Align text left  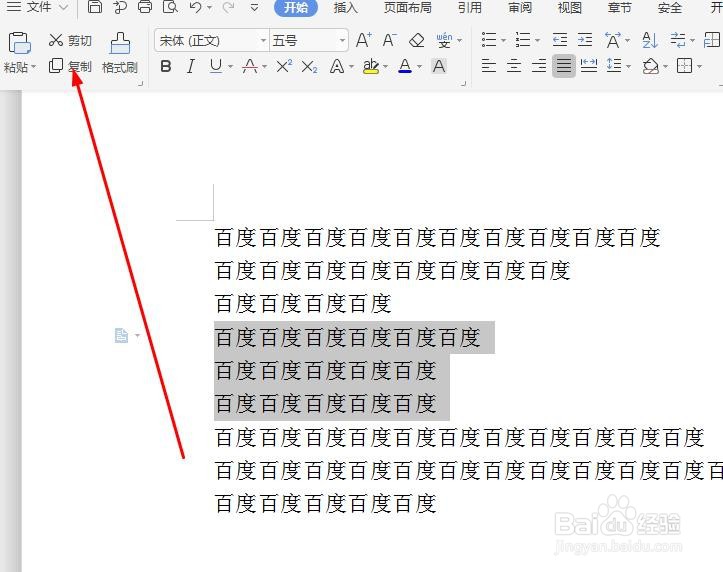[x=489, y=66]
